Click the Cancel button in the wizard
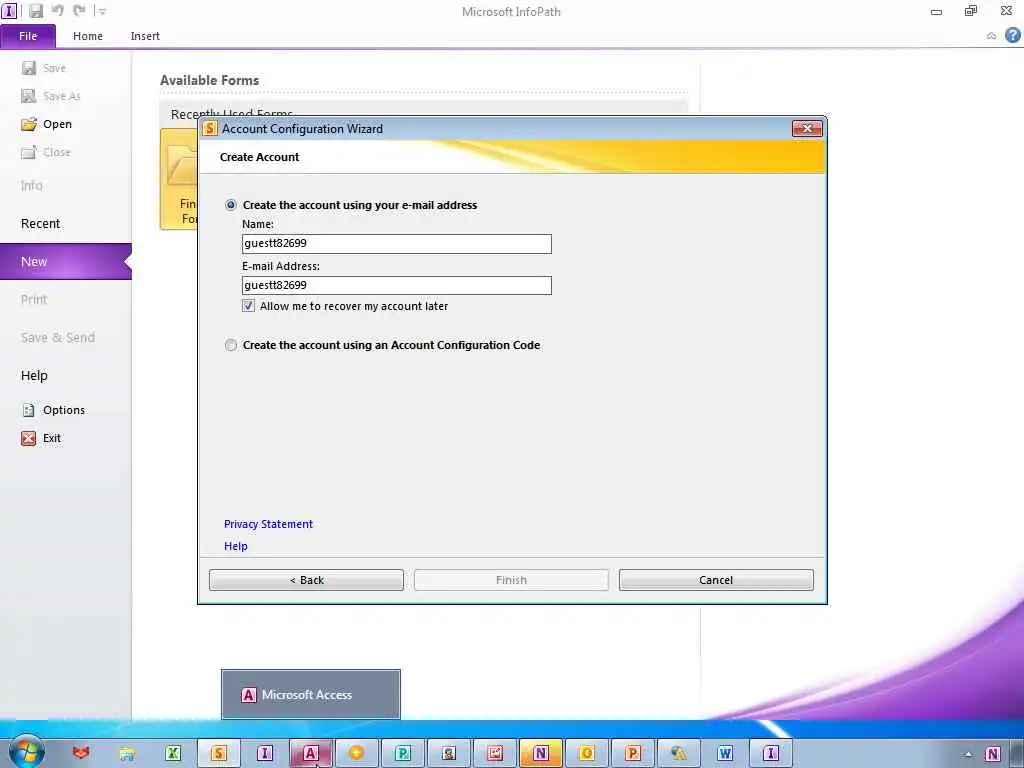This screenshot has height=768, width=1024. (716, 580)
